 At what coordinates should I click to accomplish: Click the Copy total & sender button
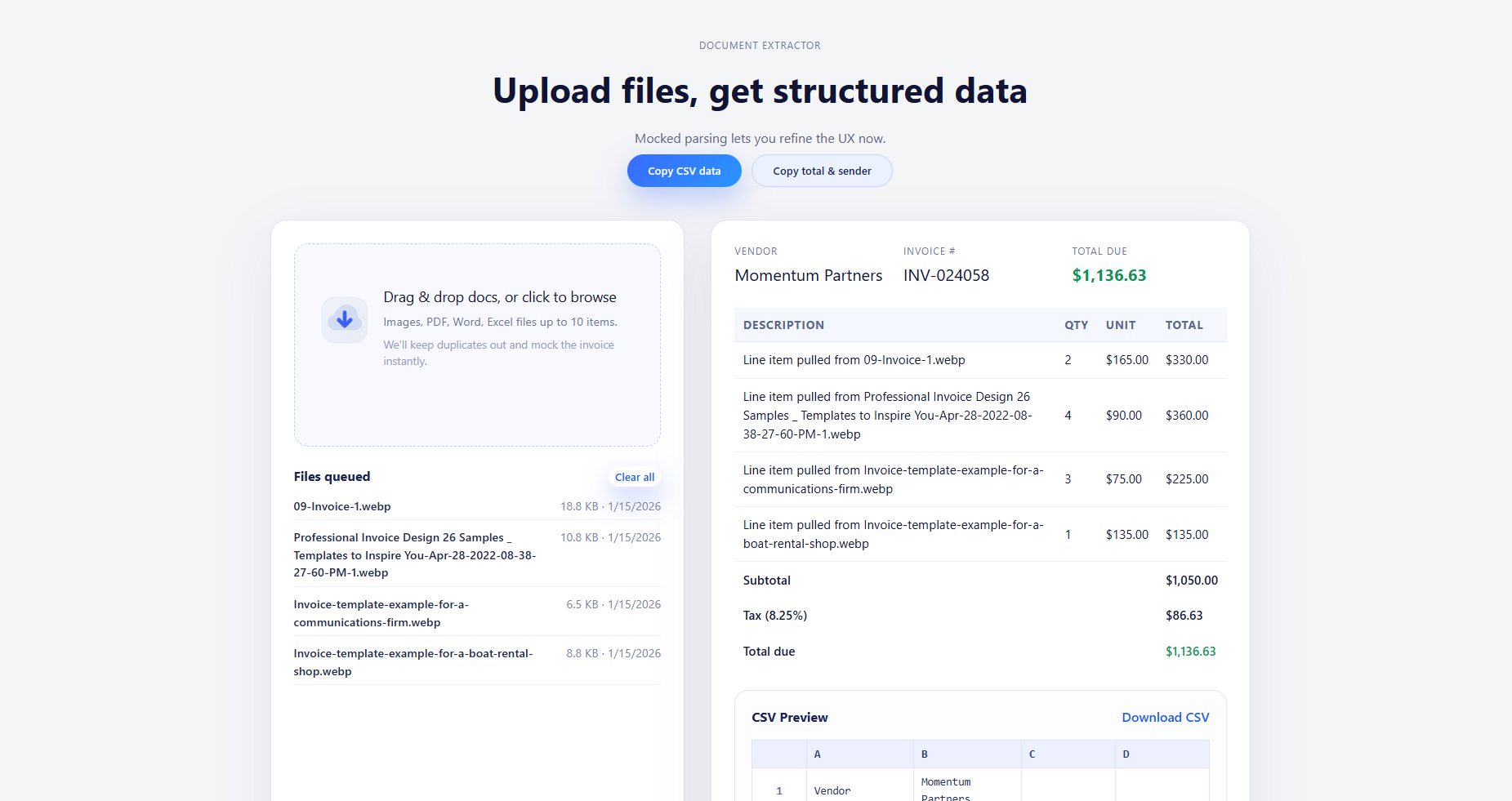pyautogui.click(x=821, y=171)
